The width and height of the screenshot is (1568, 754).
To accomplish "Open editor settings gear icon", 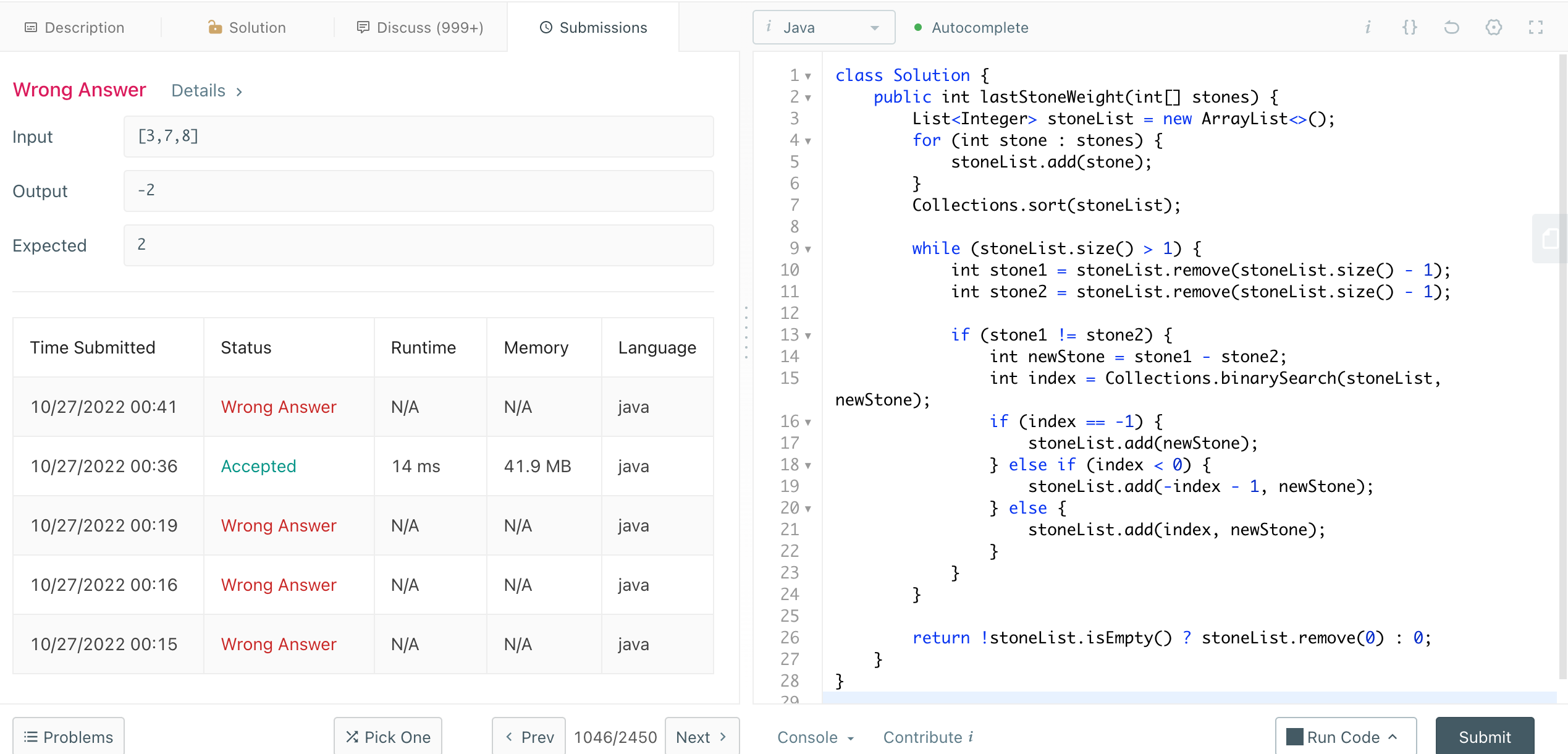I will [1493, 27].
